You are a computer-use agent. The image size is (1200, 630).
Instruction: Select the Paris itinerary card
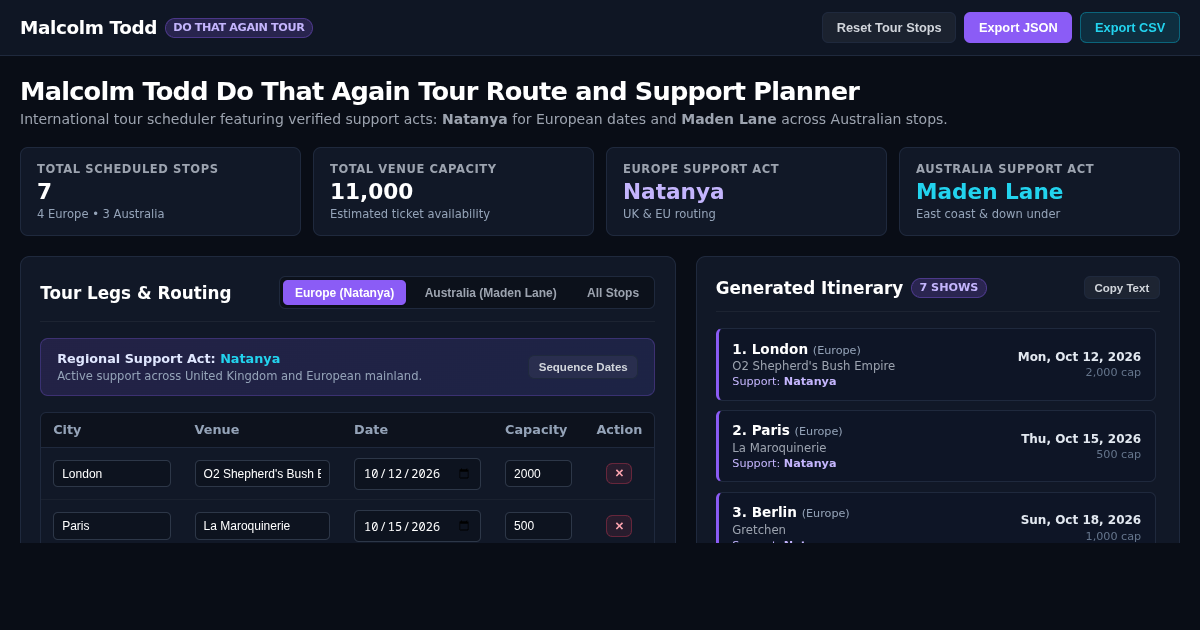(x=936, y=446)
